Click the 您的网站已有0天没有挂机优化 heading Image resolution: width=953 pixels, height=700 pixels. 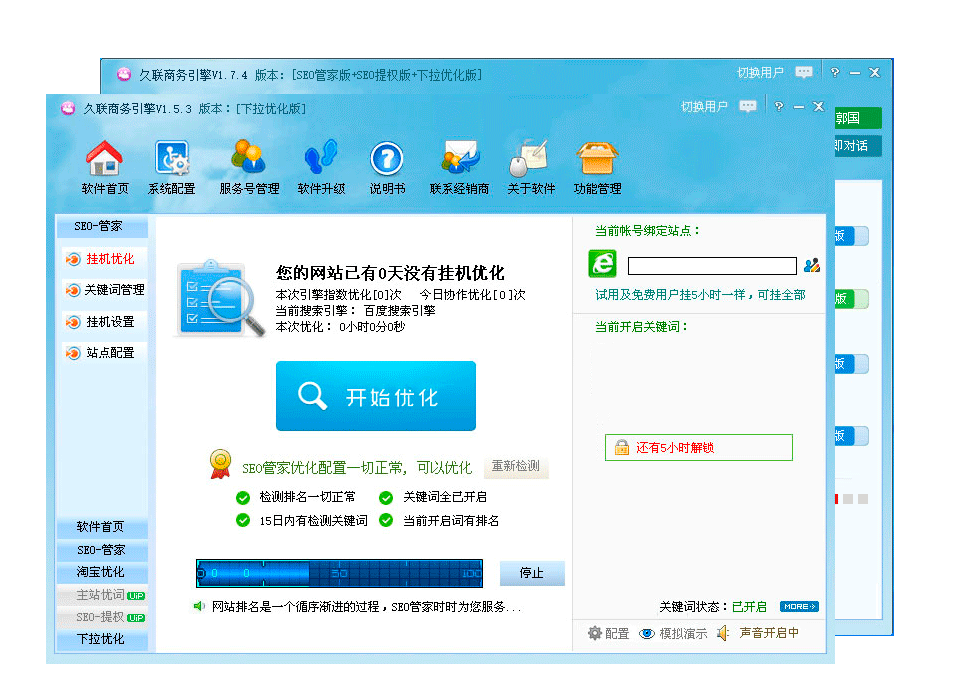coord(390,273)
